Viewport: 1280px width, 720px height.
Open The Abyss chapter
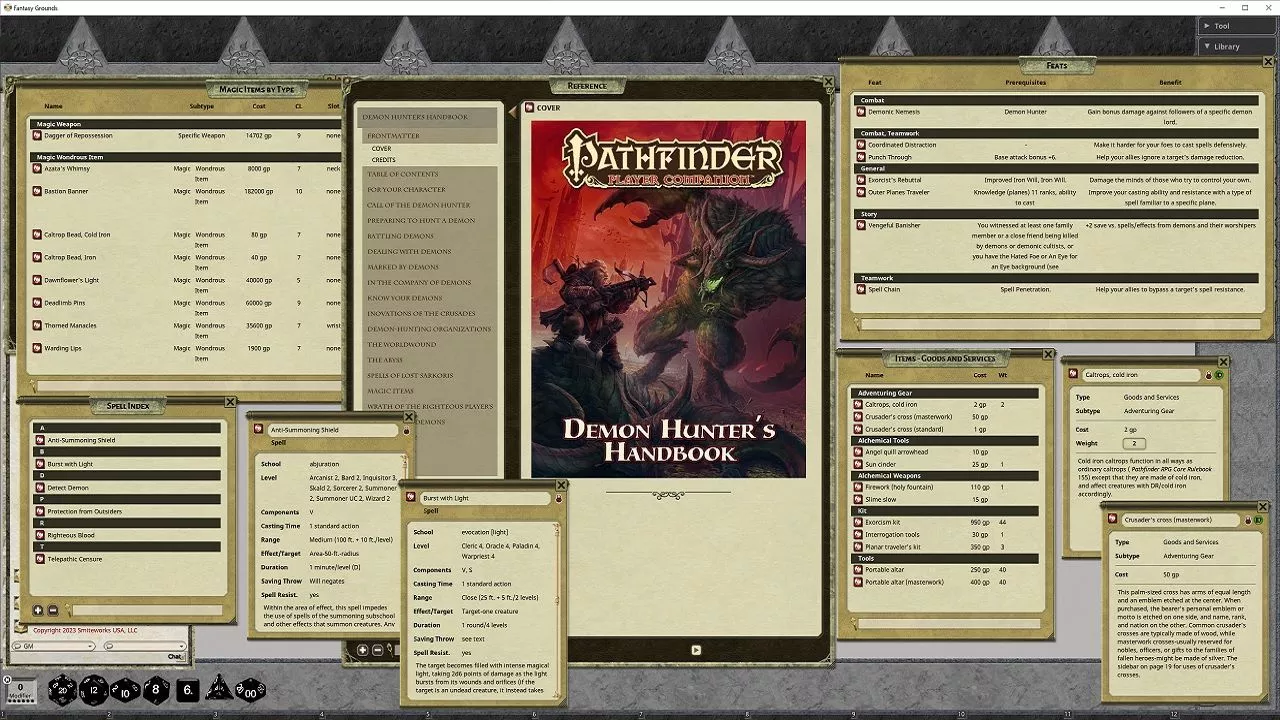pos(384,360)
